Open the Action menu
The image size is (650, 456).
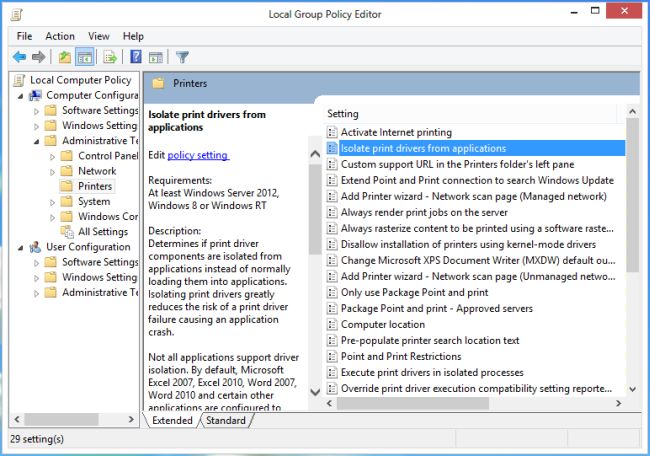[x=60, y=36]
